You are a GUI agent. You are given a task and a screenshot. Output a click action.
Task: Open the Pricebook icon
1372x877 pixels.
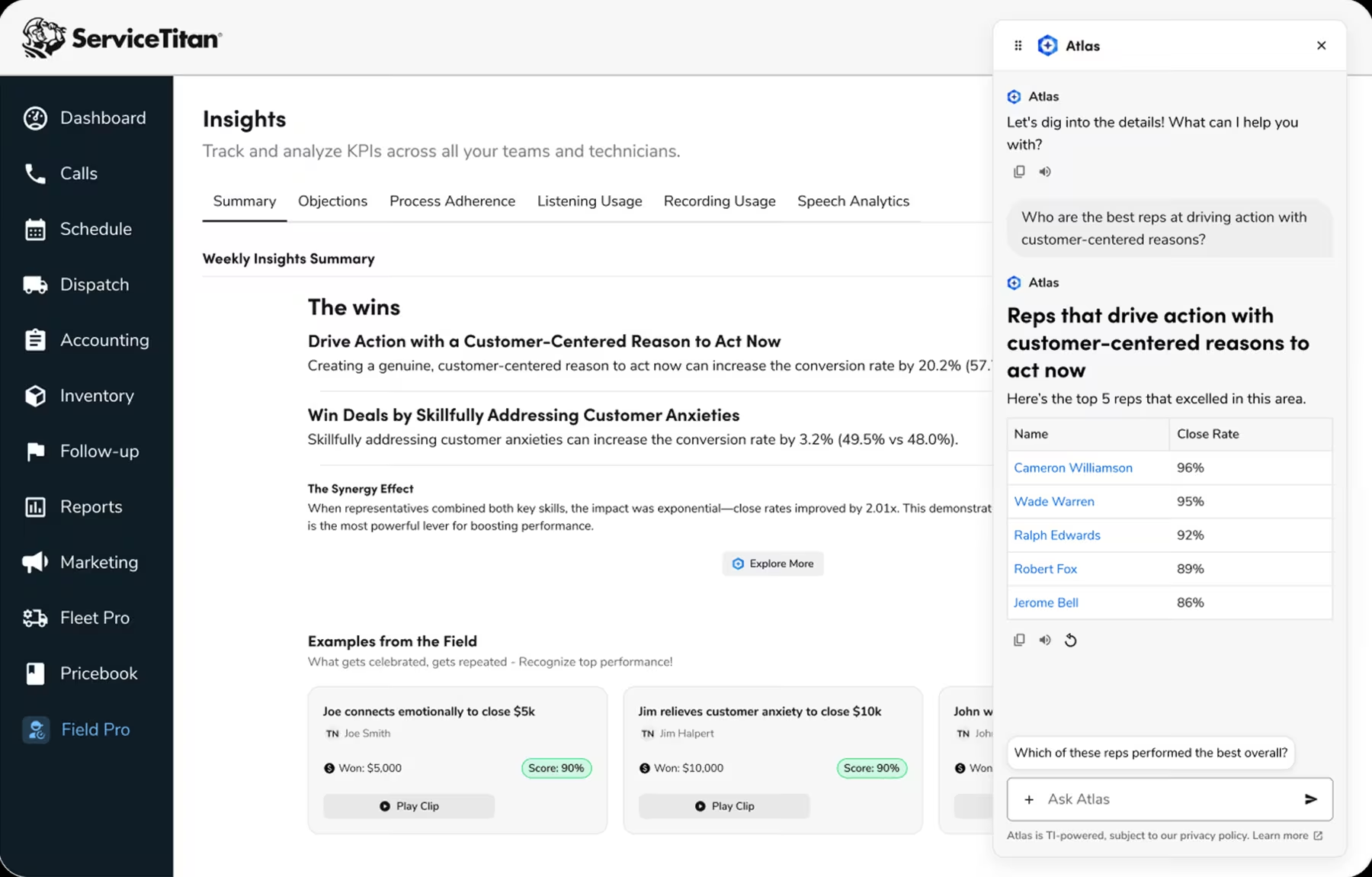[x=35, y=673]
